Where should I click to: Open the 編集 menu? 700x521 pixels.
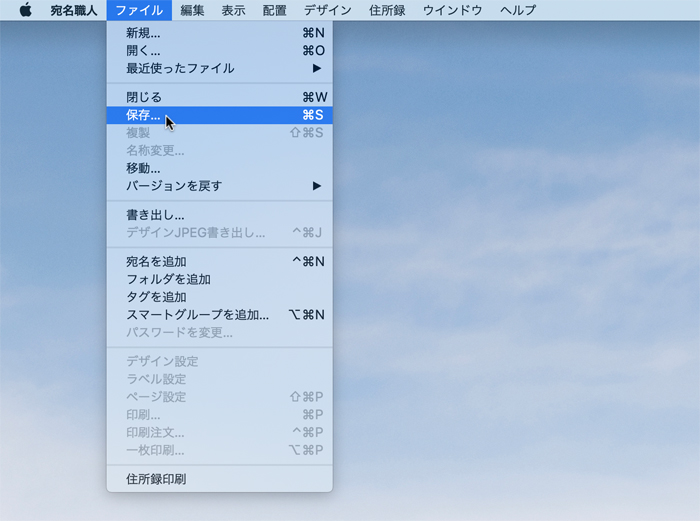(192, 10)
